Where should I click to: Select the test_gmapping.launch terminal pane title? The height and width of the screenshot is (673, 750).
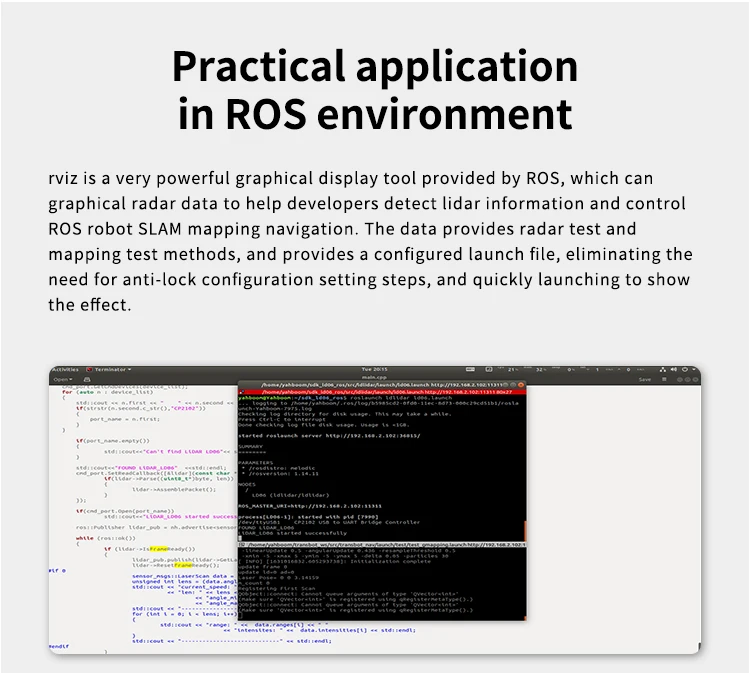pyautogui.click(x=380, y=545)
